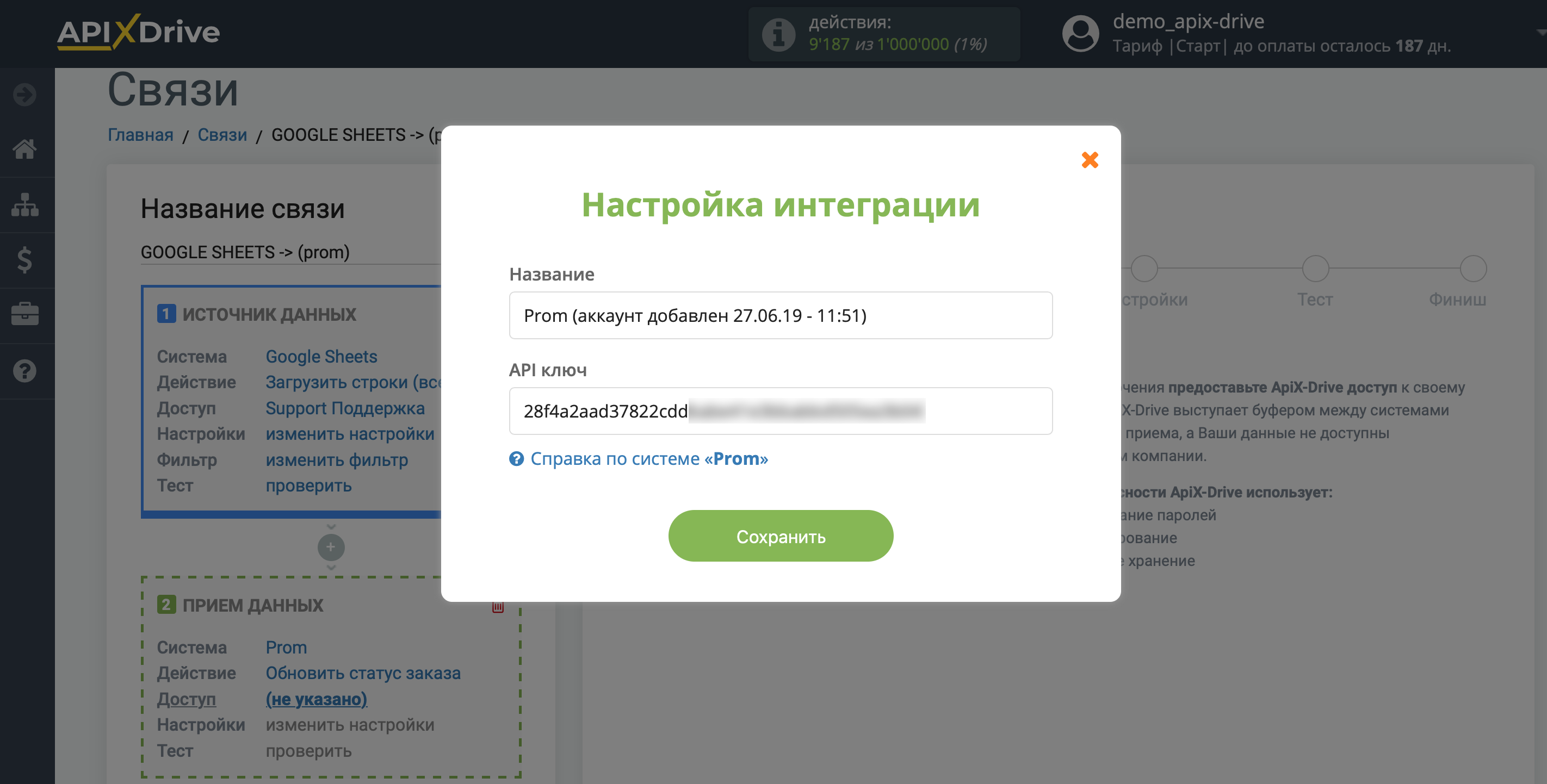
Task: Open demo_apix-drive account menu arrow
Action: pyautogui.click(x=1541, y=33)
